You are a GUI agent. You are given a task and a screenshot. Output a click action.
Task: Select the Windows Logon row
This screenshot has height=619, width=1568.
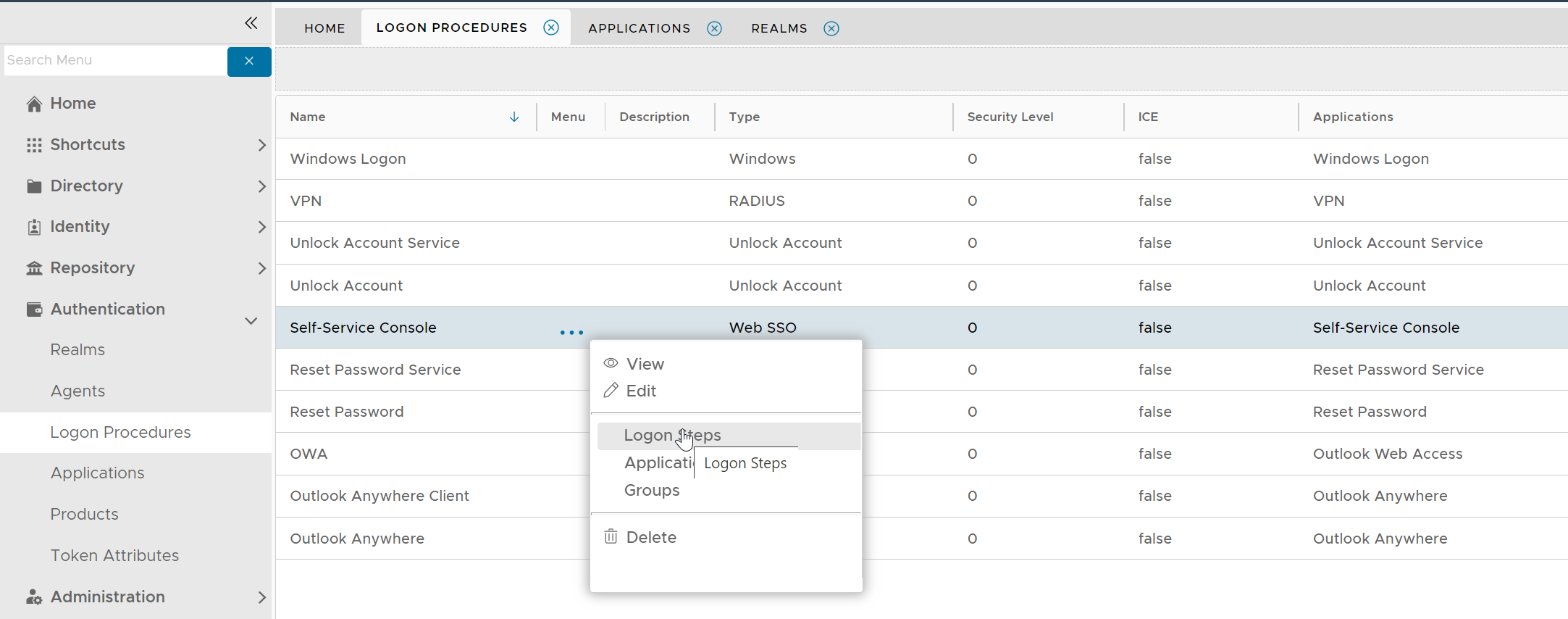tap(348, 159)
